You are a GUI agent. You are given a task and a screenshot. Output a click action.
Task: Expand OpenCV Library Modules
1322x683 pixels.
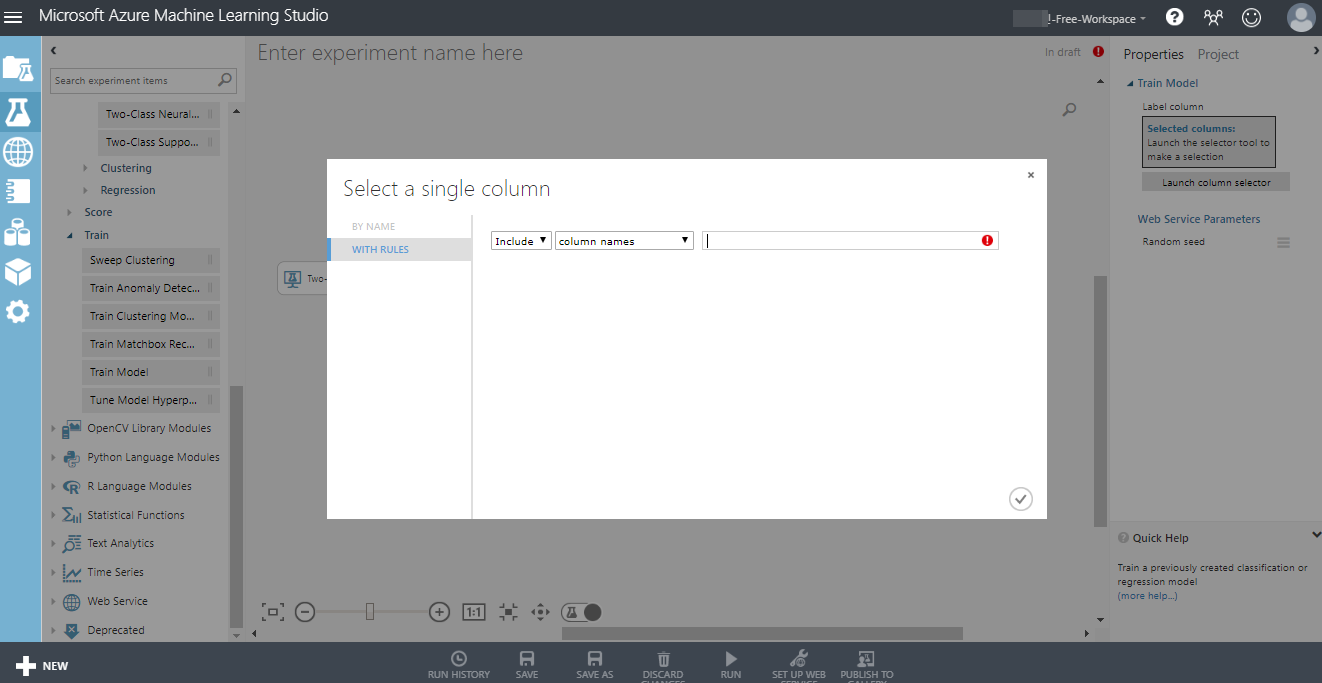[x=54, y=428]
